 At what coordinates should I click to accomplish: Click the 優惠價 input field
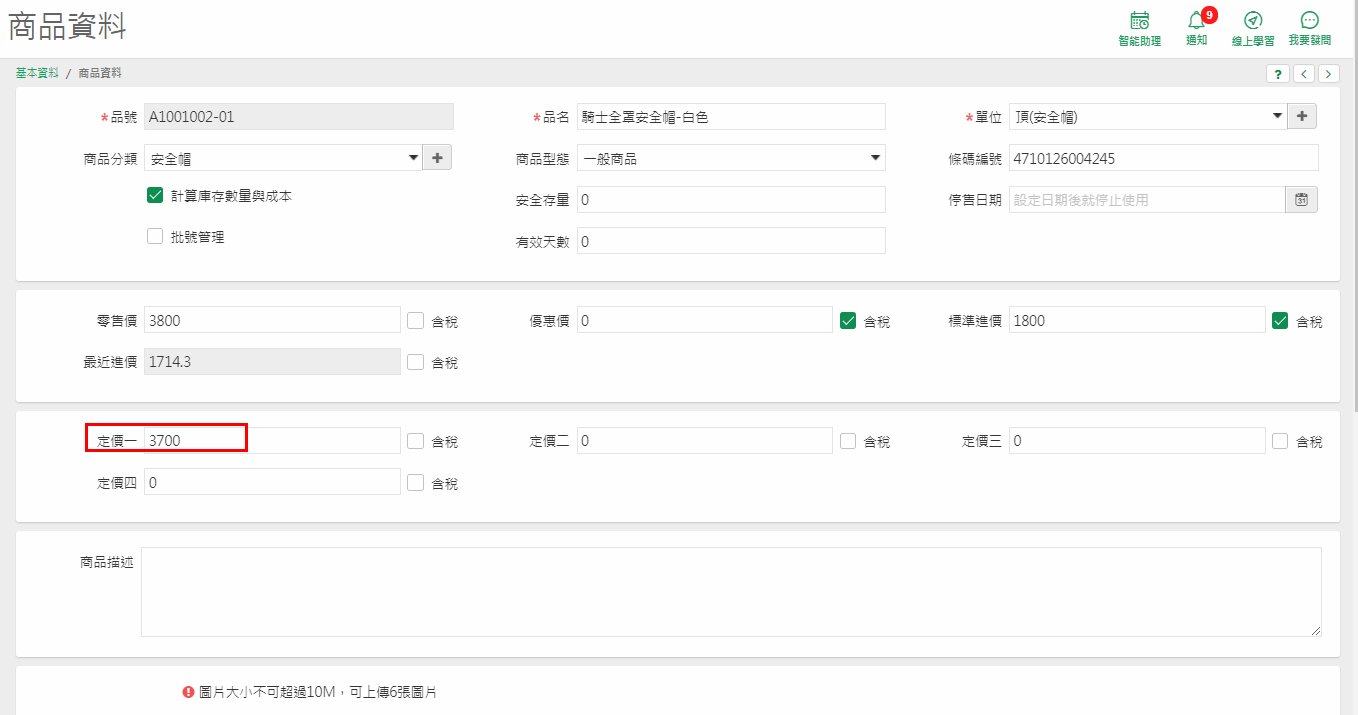[705, 321]
